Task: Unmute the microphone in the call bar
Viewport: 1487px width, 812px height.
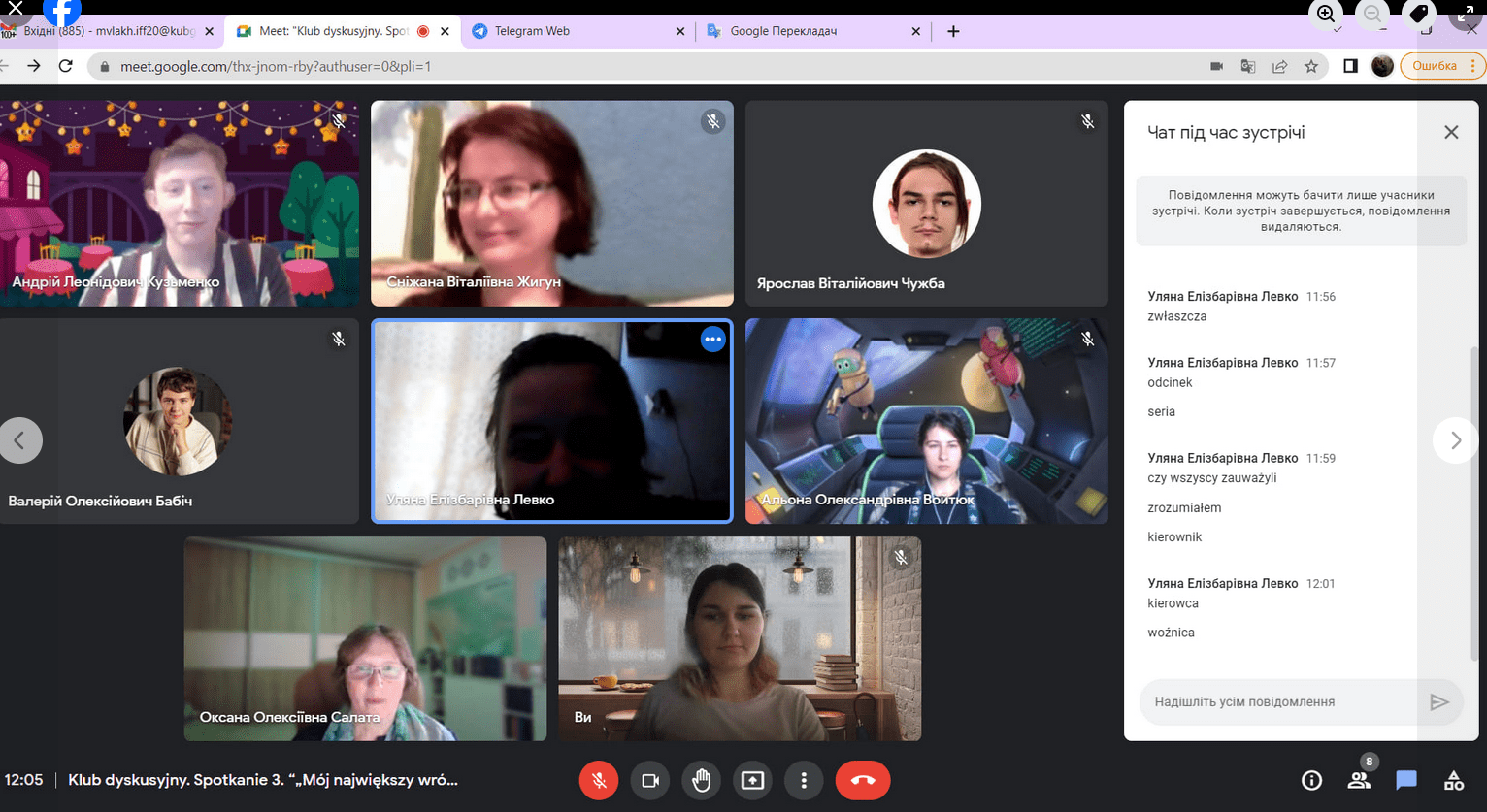Action: (599, 780)
